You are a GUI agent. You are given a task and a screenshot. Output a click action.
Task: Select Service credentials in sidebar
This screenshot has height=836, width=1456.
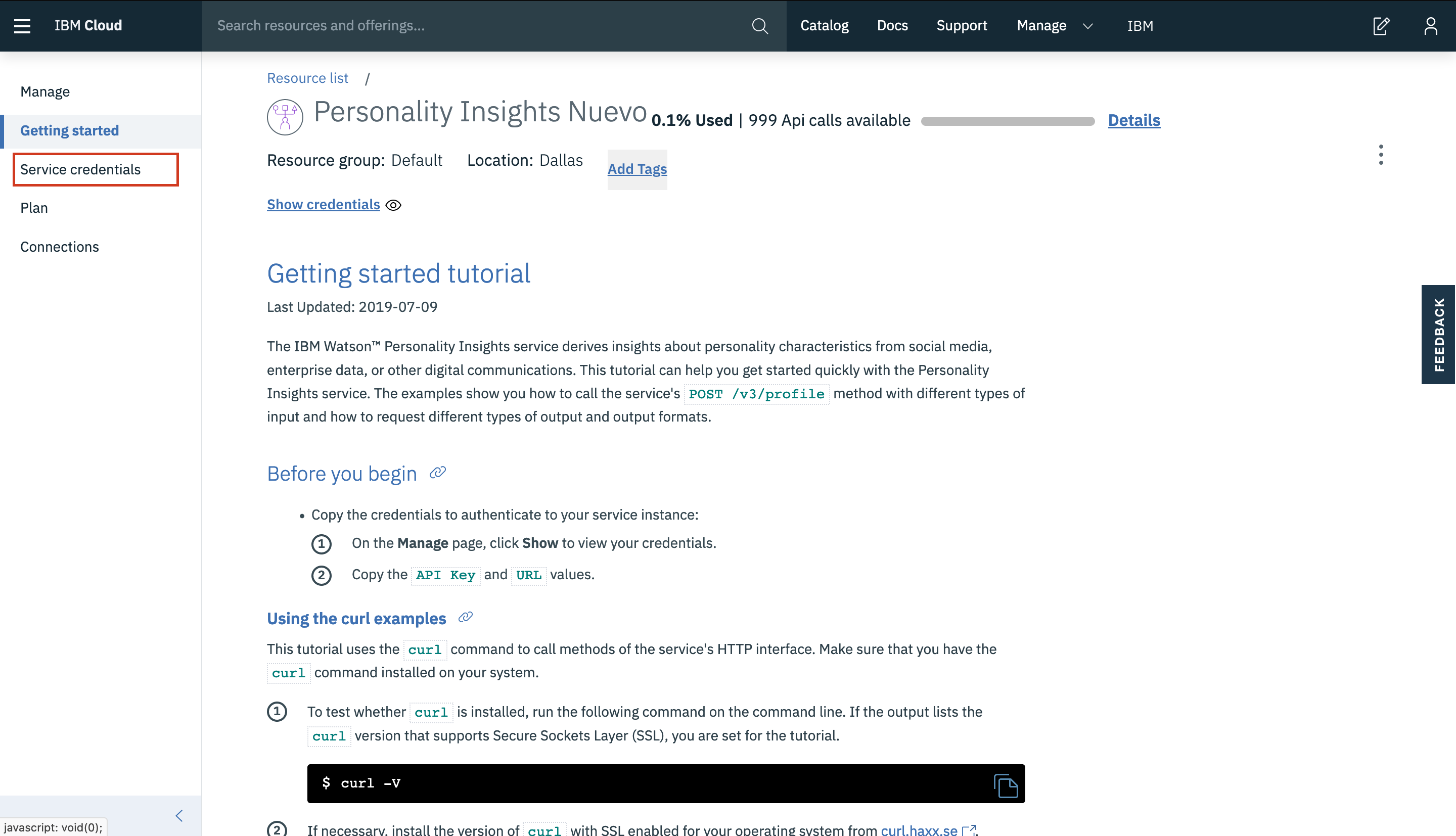[x=80, y=169]
